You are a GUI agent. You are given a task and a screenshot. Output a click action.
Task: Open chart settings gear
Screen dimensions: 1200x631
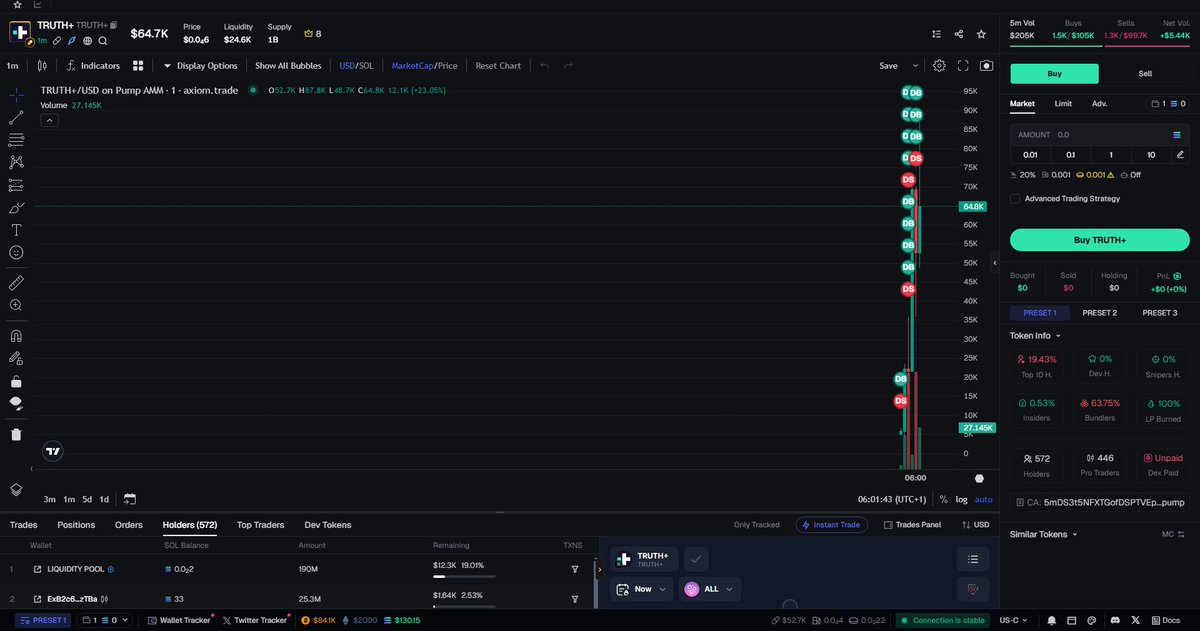(x=939, y=66)
